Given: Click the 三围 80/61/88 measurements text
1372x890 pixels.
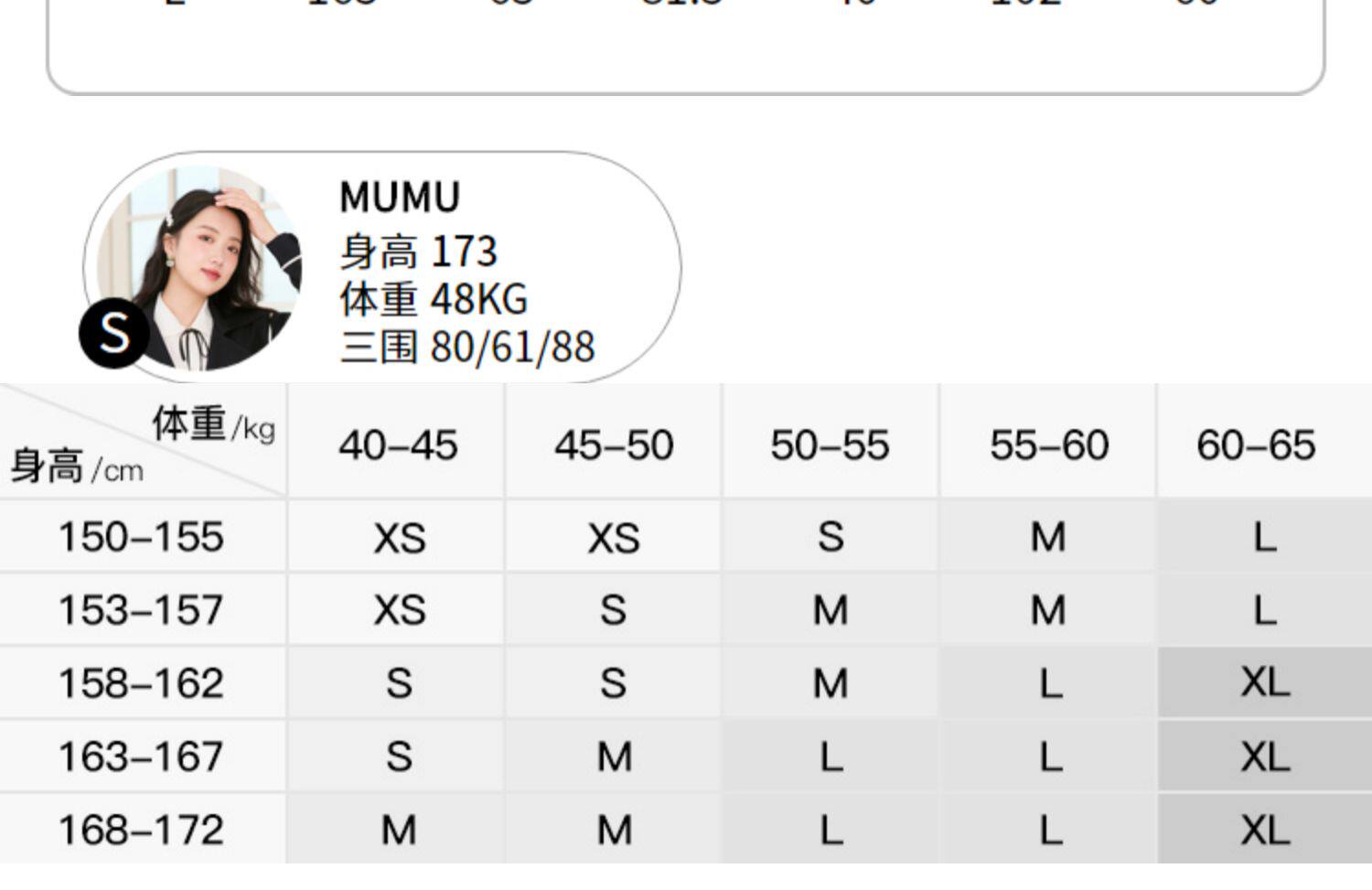Looking at the screenshot, I should [x=466, y=348].
